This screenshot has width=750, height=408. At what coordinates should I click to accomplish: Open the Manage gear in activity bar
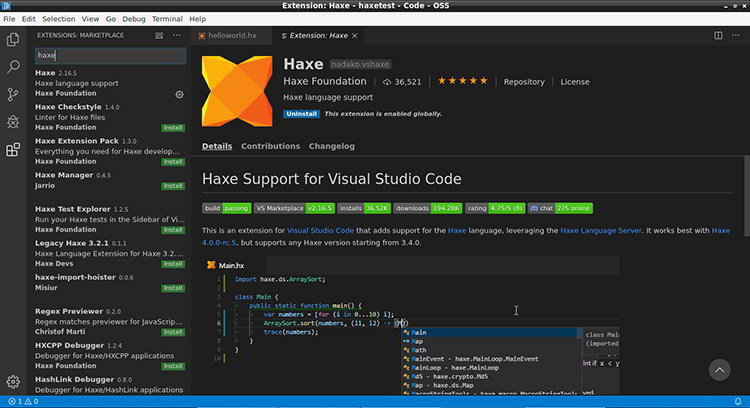pos(13,382)
